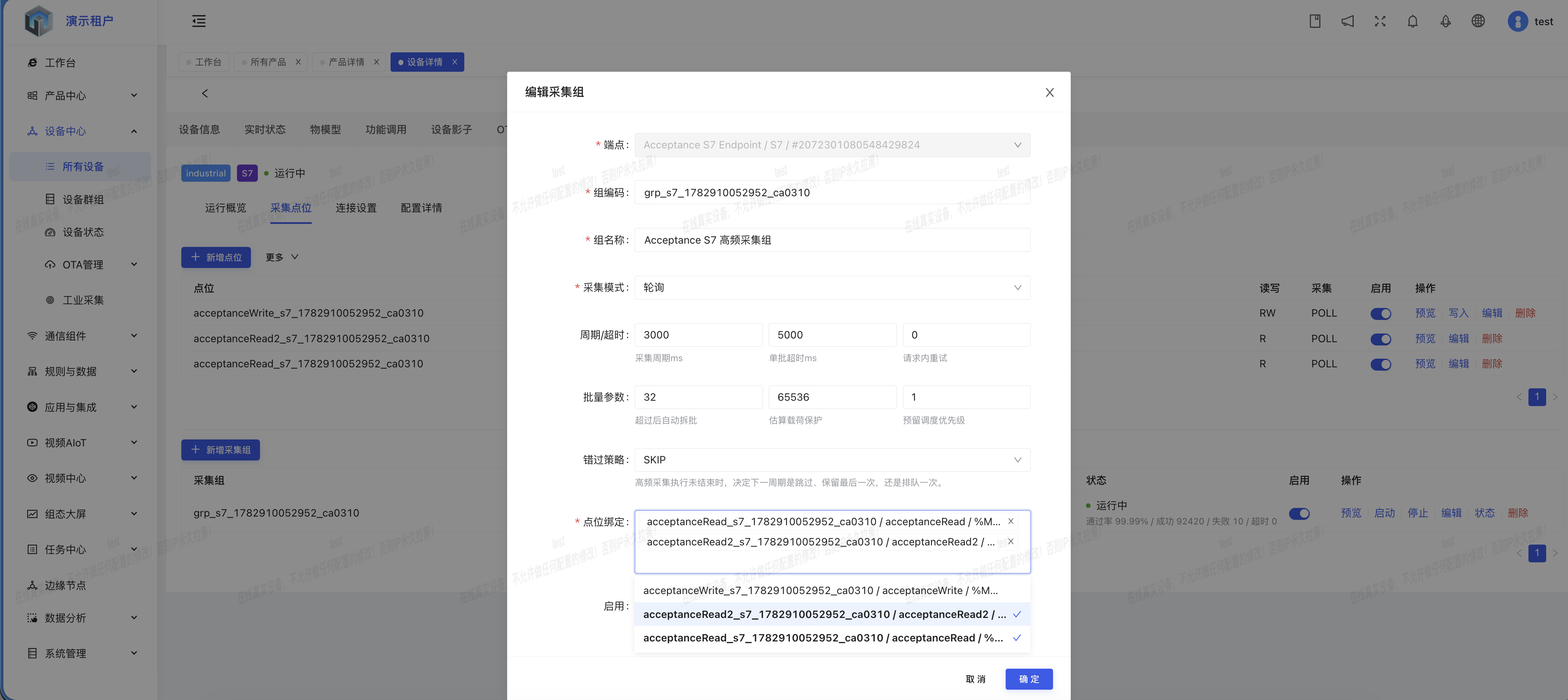This screenshot has width=1568, height=700.
Task: Collapse the sidebar menu icon
Action: click(x=199, y=21)
